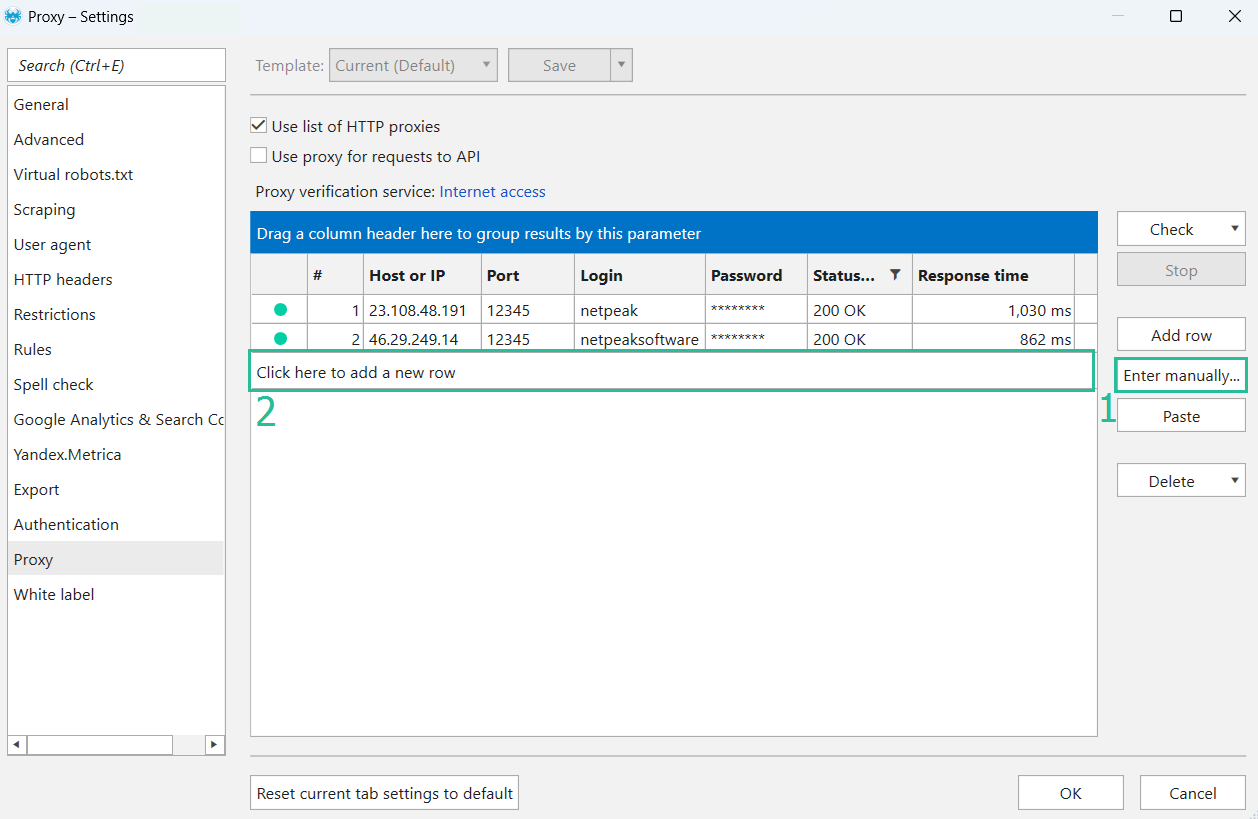Open Authentication settings
Screen dimensions: 1258x819
(116, 525)
